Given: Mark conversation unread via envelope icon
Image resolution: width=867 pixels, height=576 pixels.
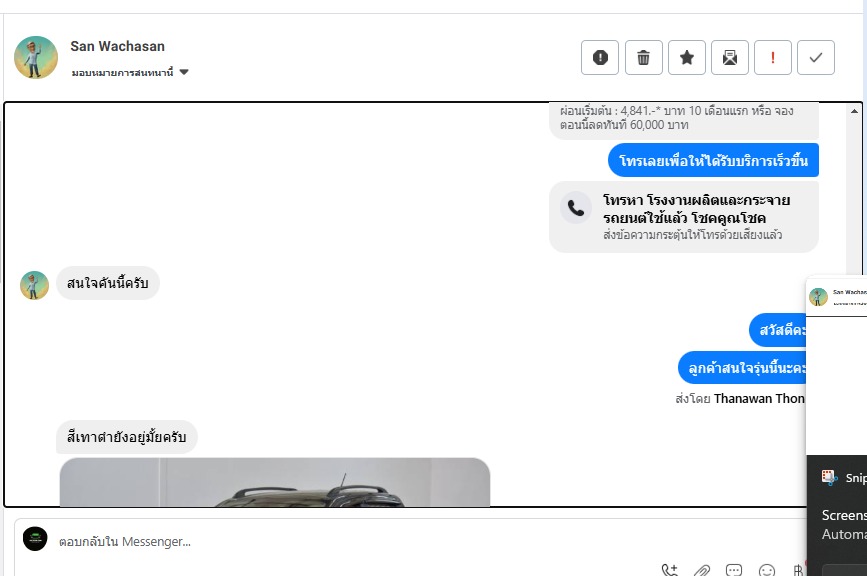Looking at the screenshot, I should pyautogui.click(x=730, y=57).
